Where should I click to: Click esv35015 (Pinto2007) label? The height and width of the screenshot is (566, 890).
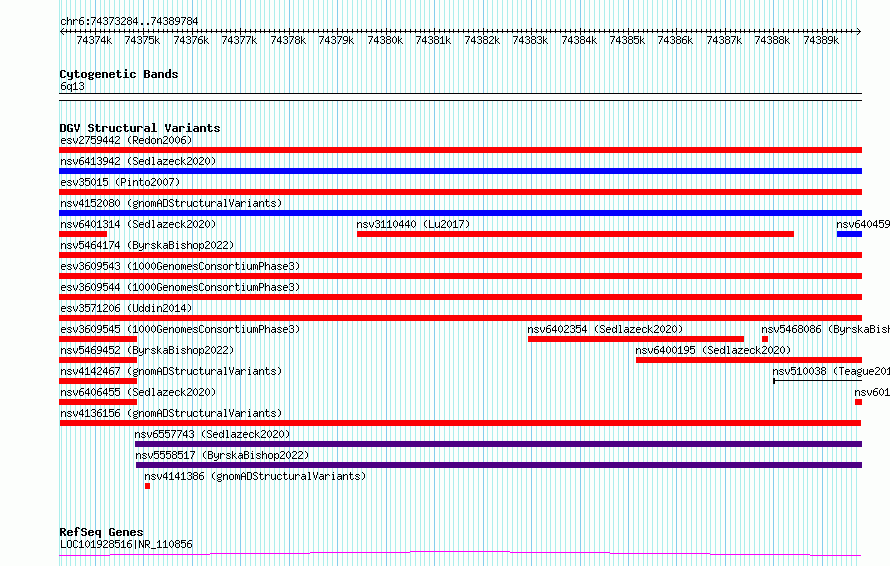coord(120,182)
